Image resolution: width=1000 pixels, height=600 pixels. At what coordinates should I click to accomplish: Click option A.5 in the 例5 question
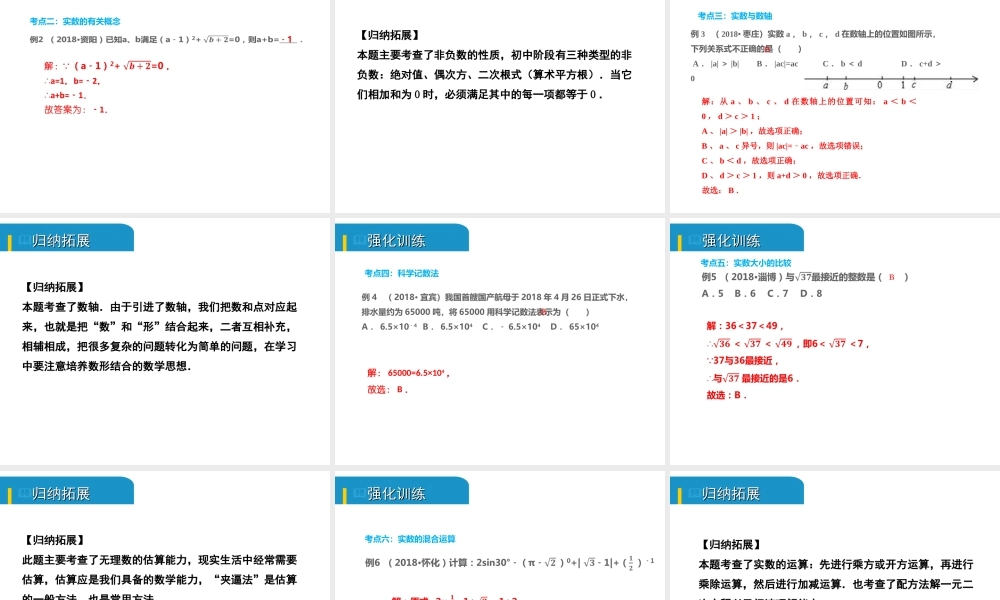pos(712,293)
